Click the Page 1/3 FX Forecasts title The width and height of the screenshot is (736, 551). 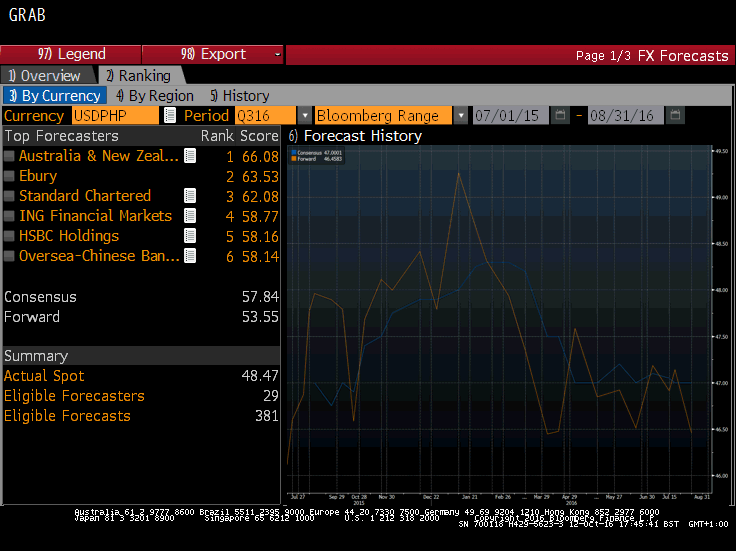(x=652, y=56)
